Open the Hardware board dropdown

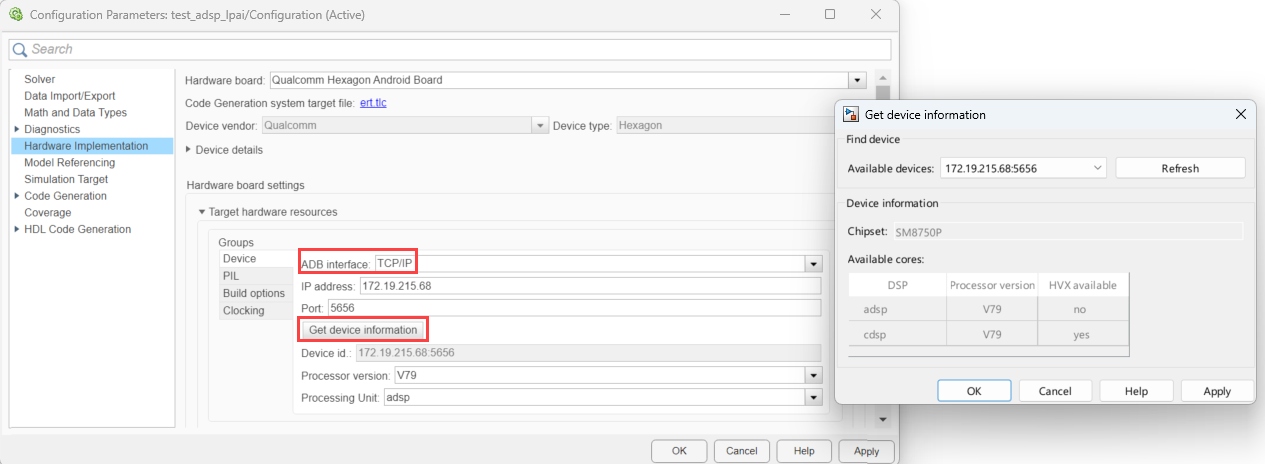(856, 80)
